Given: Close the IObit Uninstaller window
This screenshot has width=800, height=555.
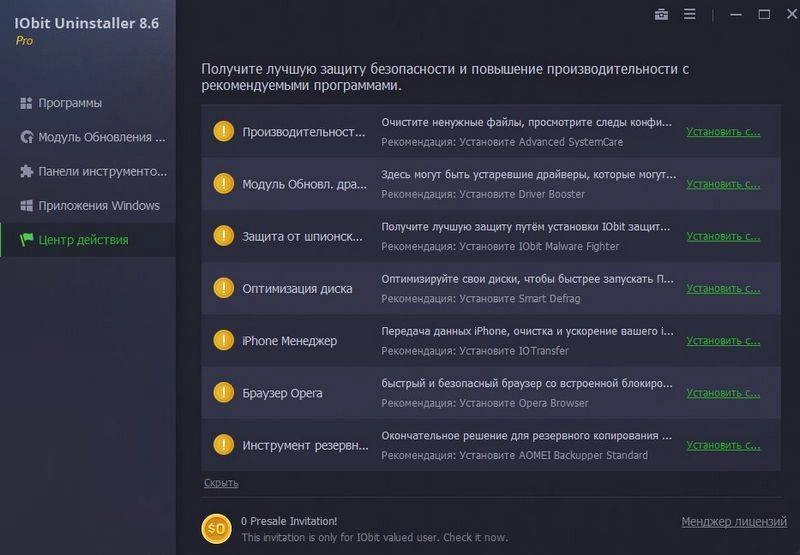Looking at the screenshot, I should [792, 14].
